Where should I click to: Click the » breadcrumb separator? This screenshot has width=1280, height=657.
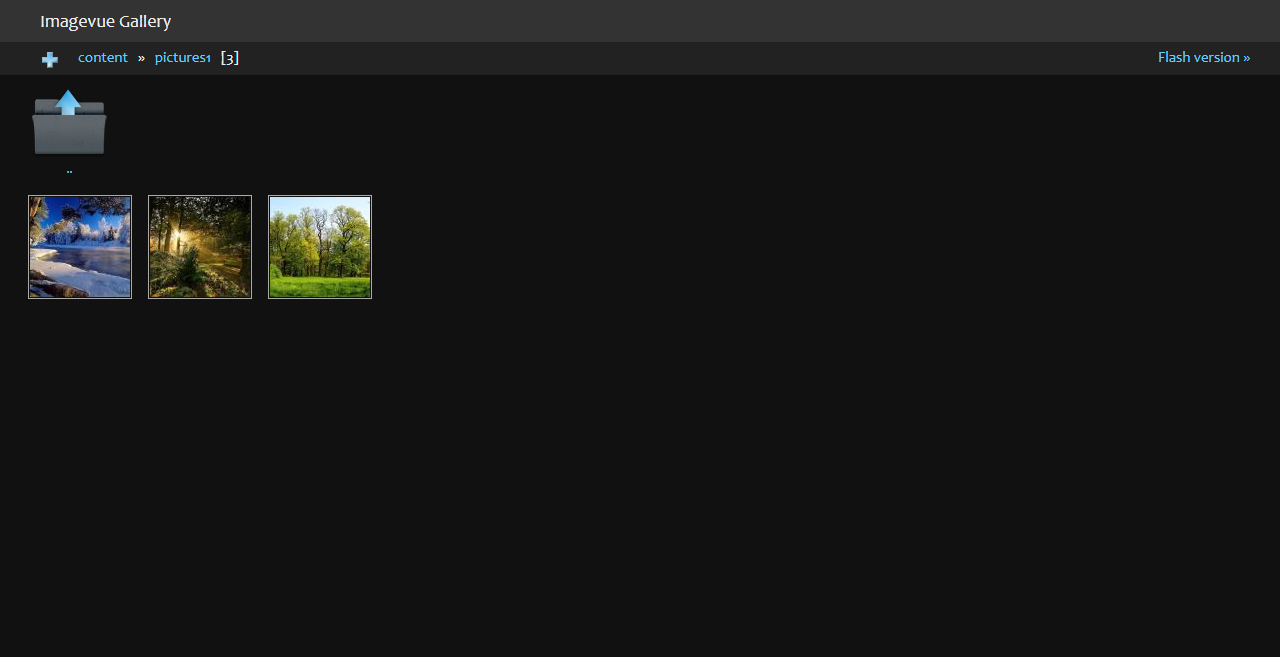click(x=141, y=58)
